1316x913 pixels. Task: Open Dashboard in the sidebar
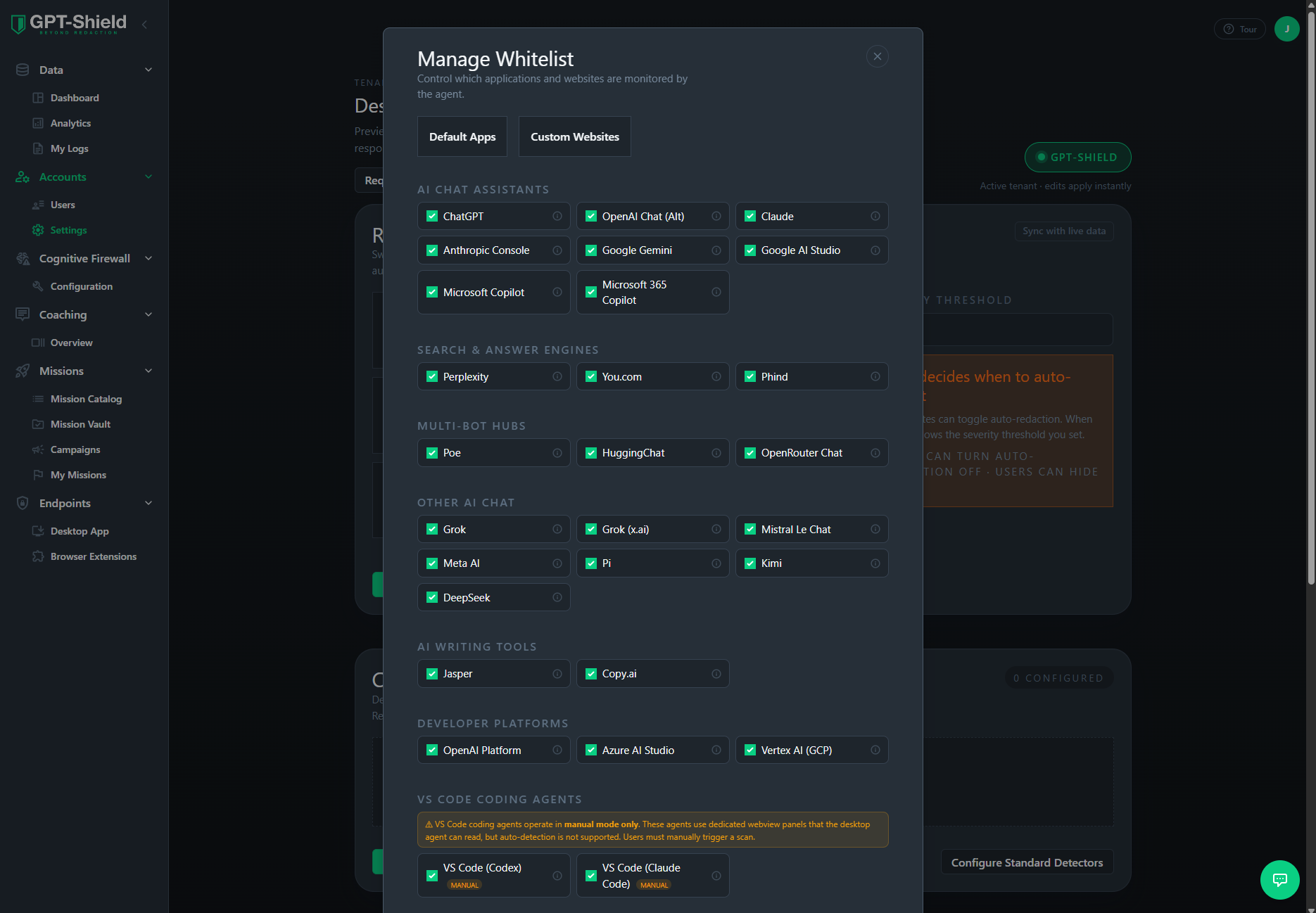[x=75, y=98]
